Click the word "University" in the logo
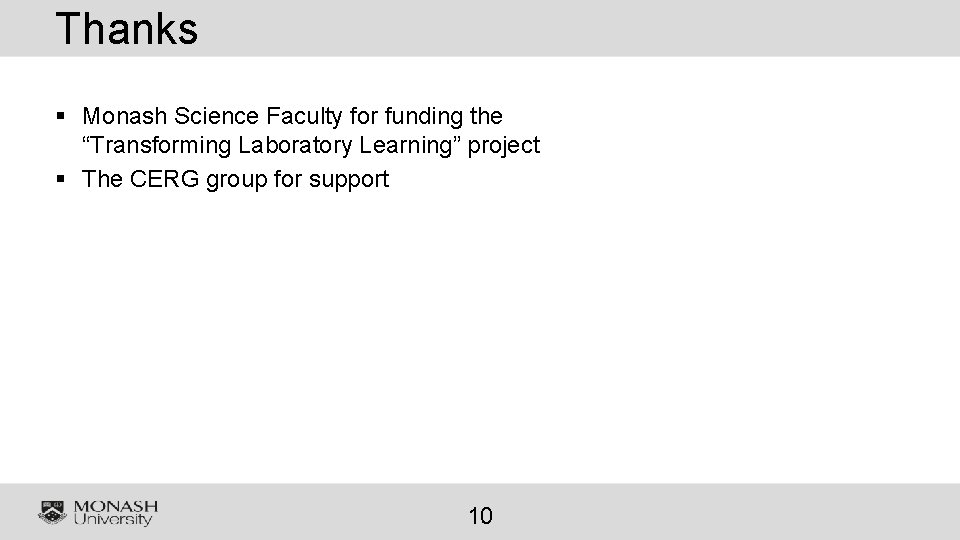Image resolution: width=960 pixels, height=540 pixels. point(113,519)
